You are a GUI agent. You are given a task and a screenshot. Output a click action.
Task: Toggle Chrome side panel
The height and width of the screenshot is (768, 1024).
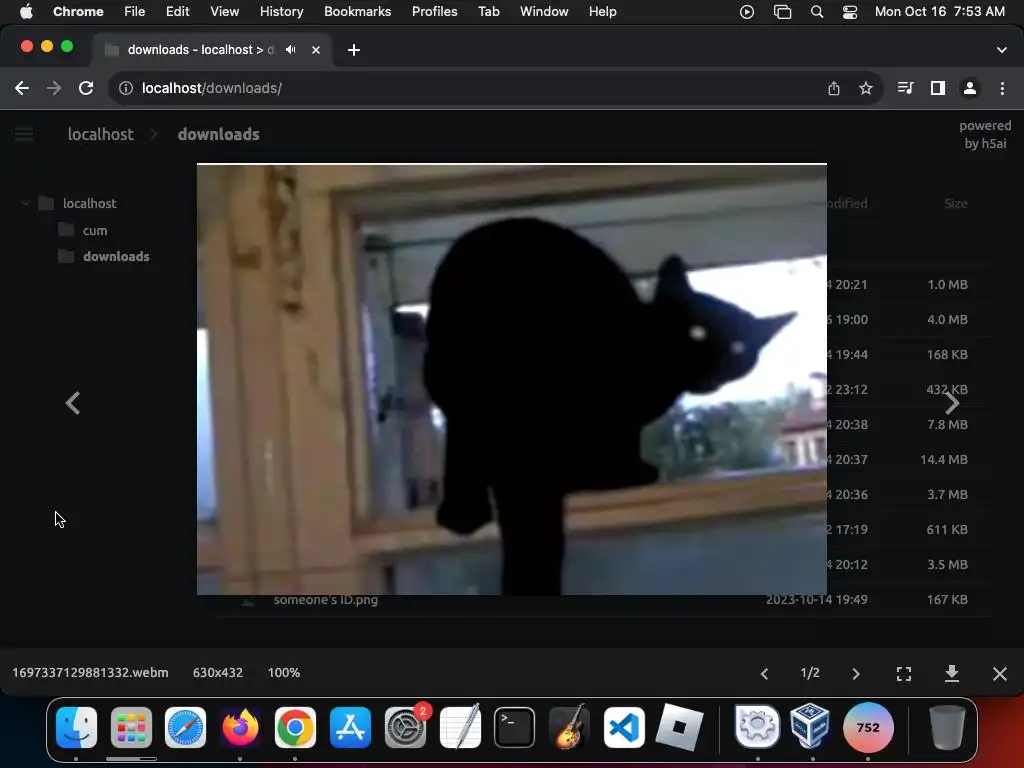click(938, 88)
